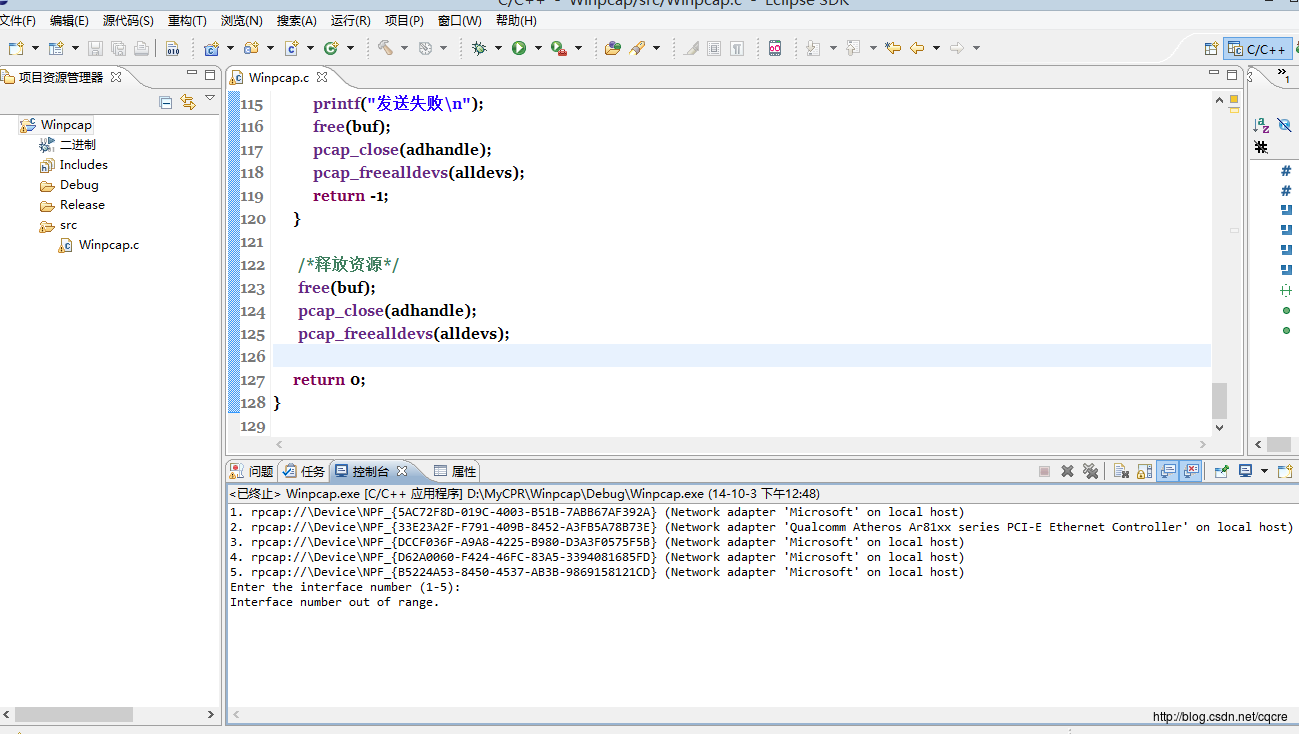Toggle outline Hide Fields icon

(x=1284, y=125)
